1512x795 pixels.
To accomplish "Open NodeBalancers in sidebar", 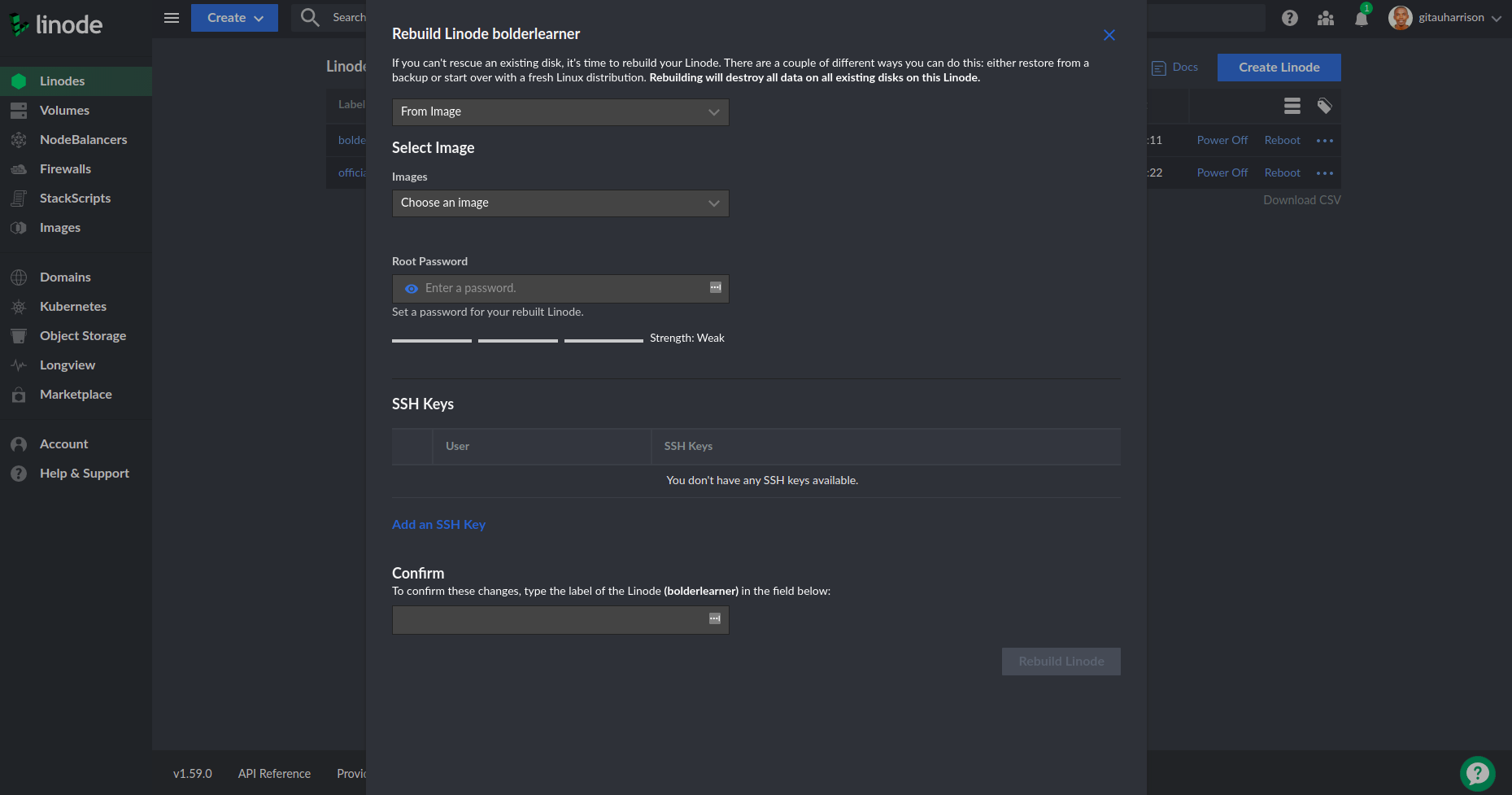I will [x=76, y=140].
